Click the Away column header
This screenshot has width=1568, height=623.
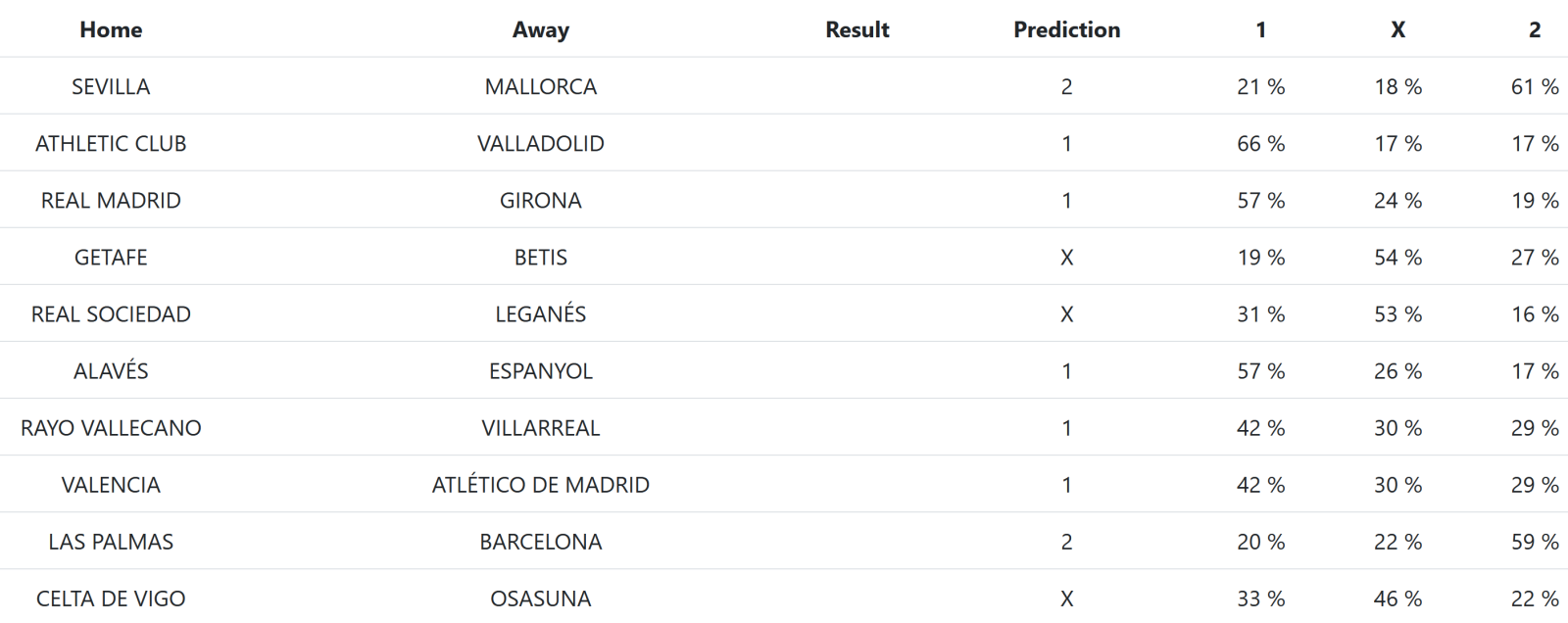pos(540,29)
